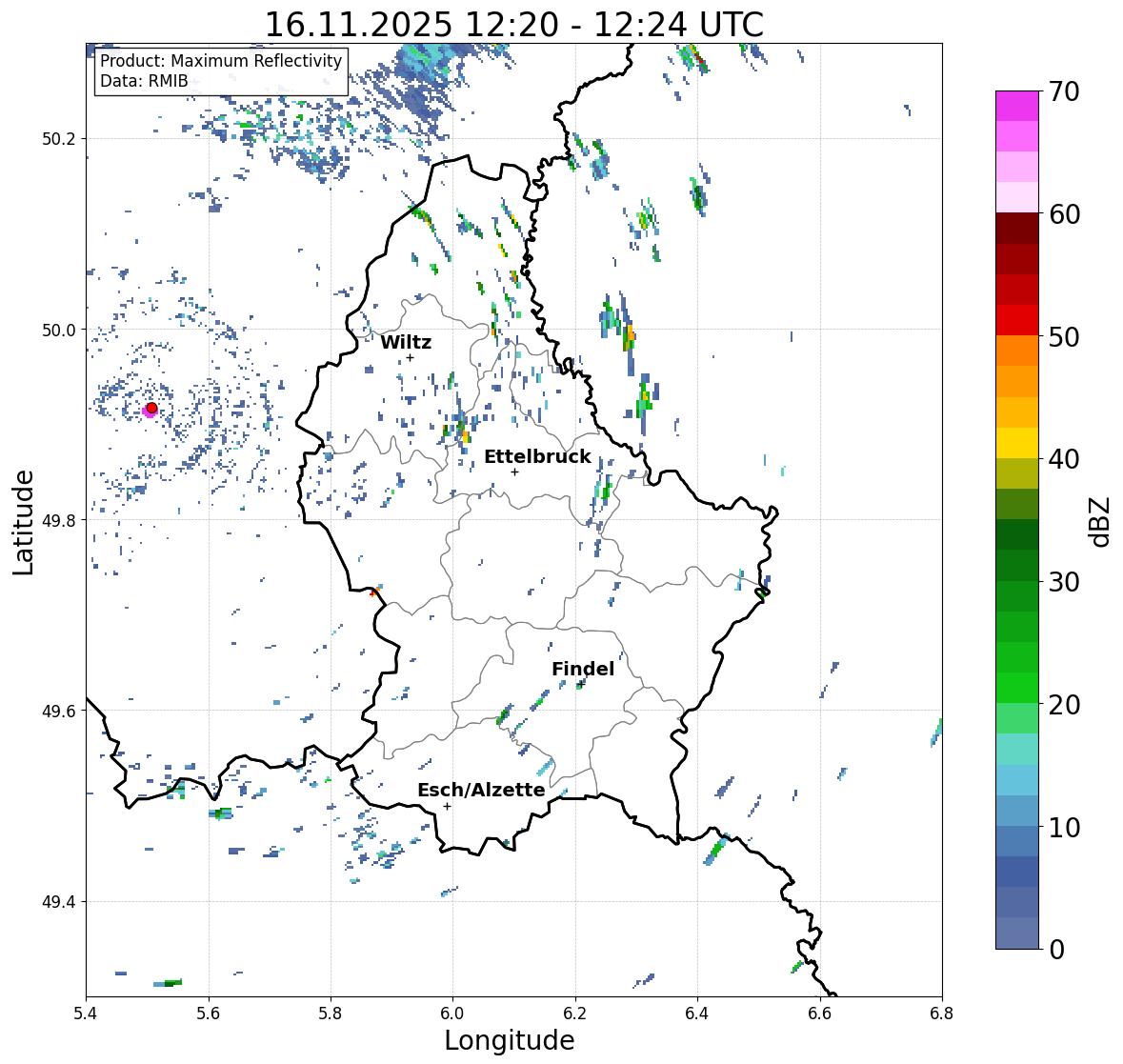Click the colorbar tick value 70
Screen dimensions: 1123x1064
[1064, 91]
